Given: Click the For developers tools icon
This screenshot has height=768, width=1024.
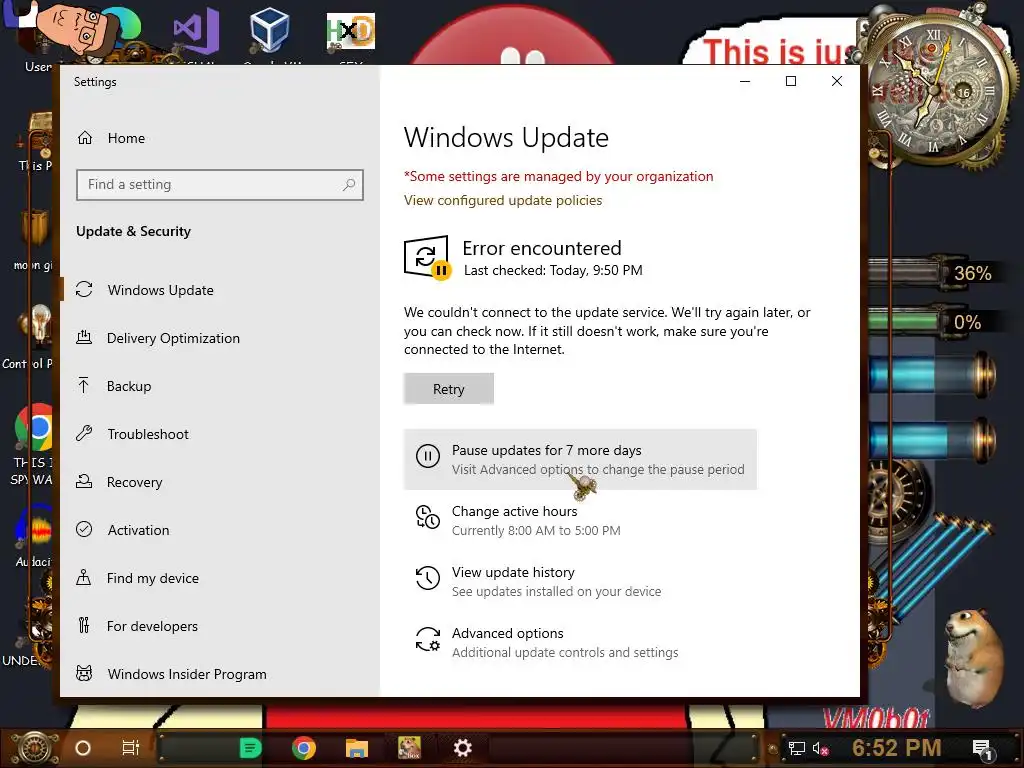Looking at the screenshot, I should (x=84, y=626).
